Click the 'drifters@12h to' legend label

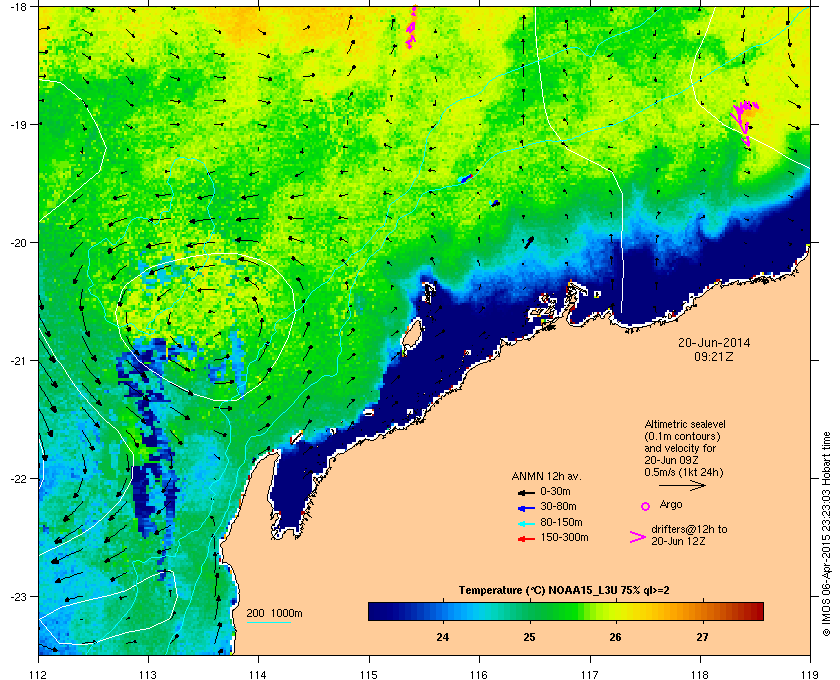(x=689, y=529)
